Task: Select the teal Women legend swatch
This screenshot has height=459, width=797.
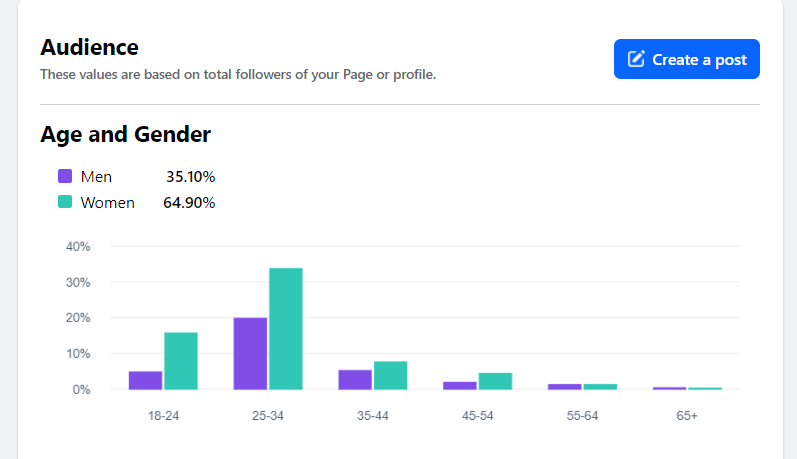Action: point(65,202)
